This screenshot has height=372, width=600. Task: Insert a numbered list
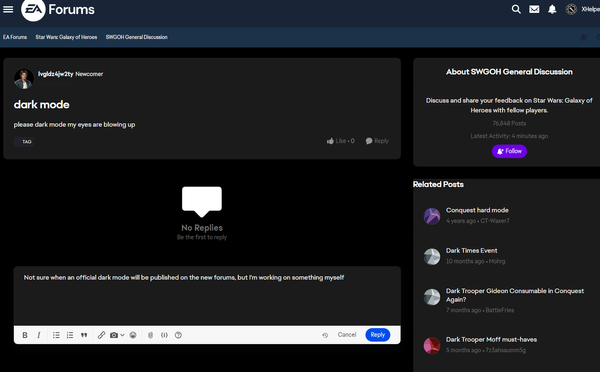click(x=70, y=335)
